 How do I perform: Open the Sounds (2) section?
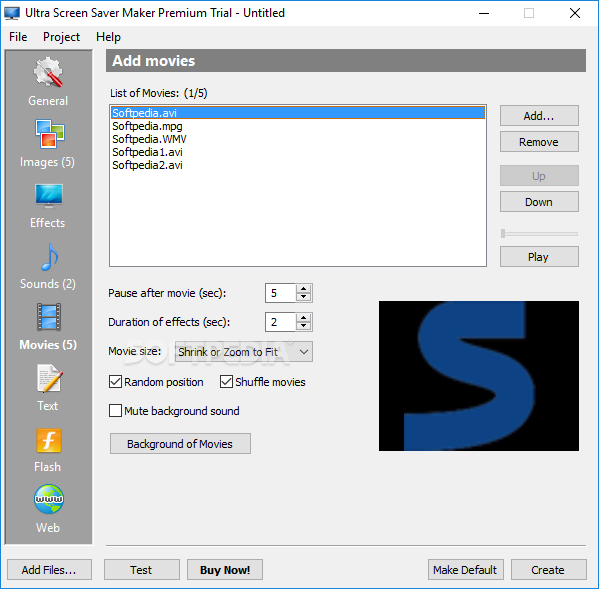point(48,266)
